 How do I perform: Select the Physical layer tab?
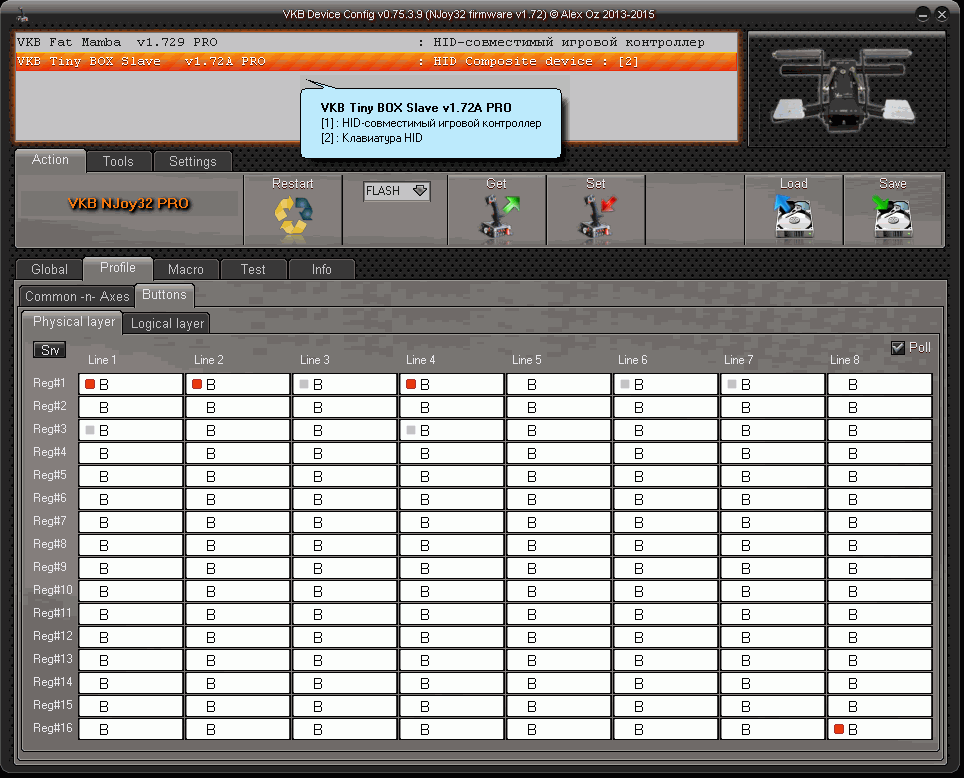point(73,322)
